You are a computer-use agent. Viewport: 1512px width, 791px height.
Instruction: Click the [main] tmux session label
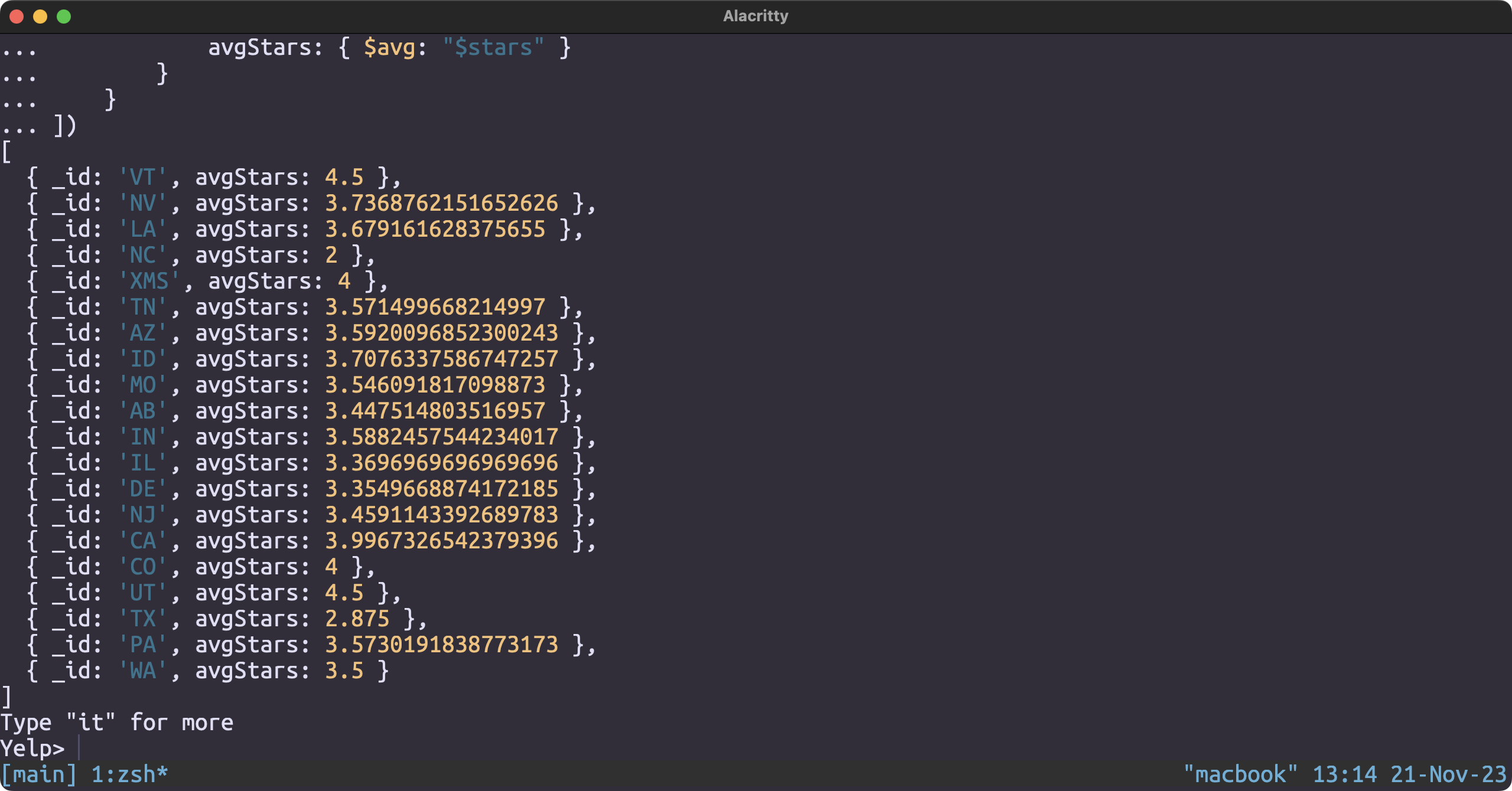(39, 774)
